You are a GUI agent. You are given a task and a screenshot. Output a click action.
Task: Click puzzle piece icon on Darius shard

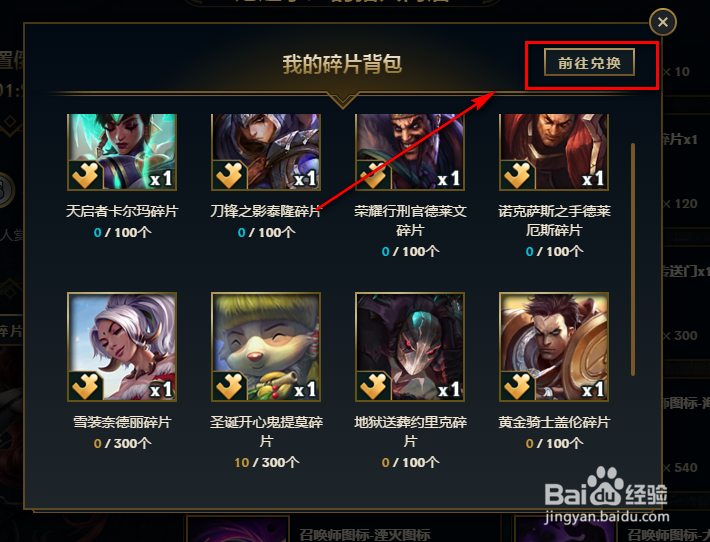517,175
